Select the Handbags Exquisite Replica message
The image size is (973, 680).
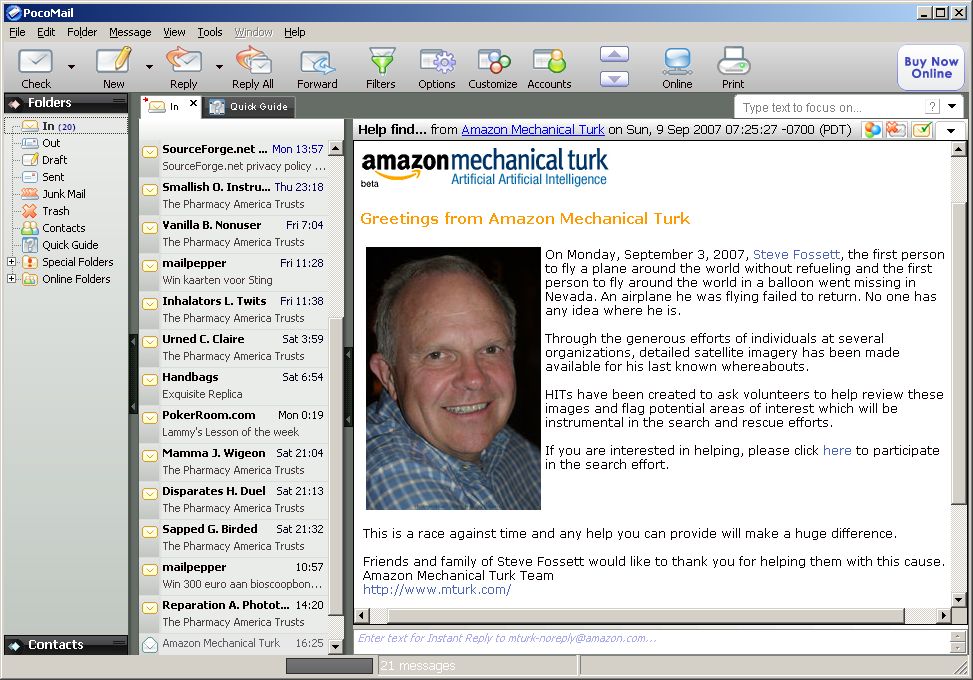tap(235, 385)
